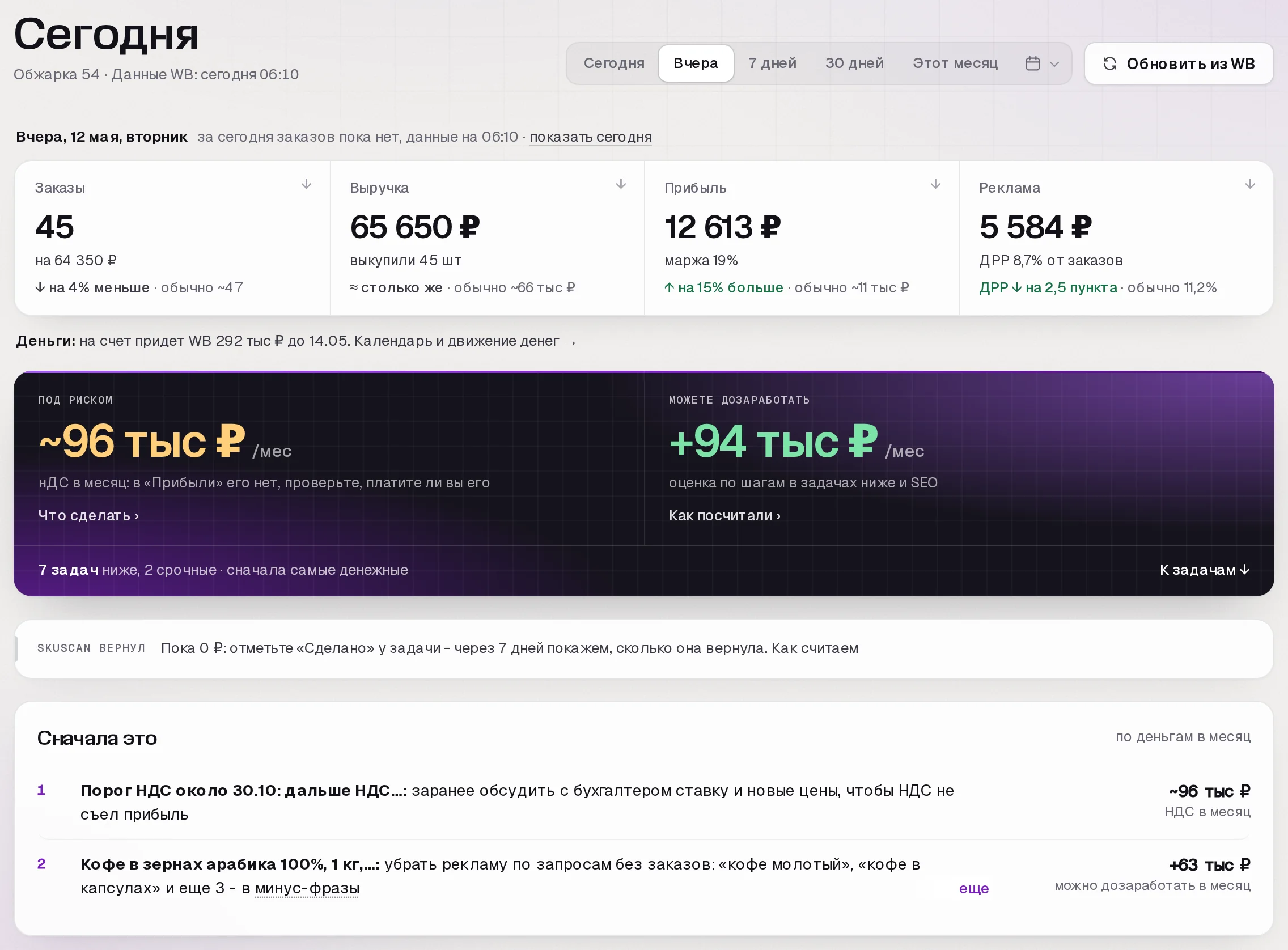1288x950 pixels.
Task: Select the Вчера period tab
Action: coord(696,63)
